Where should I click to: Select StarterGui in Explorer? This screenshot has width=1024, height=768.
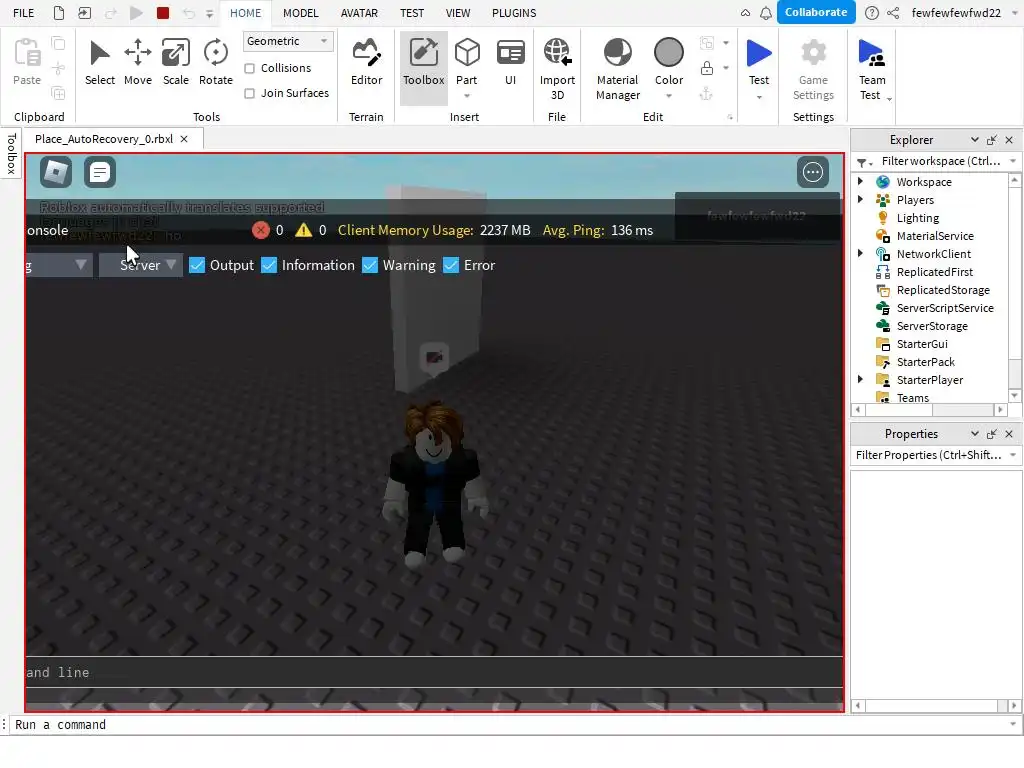point(921,344)
